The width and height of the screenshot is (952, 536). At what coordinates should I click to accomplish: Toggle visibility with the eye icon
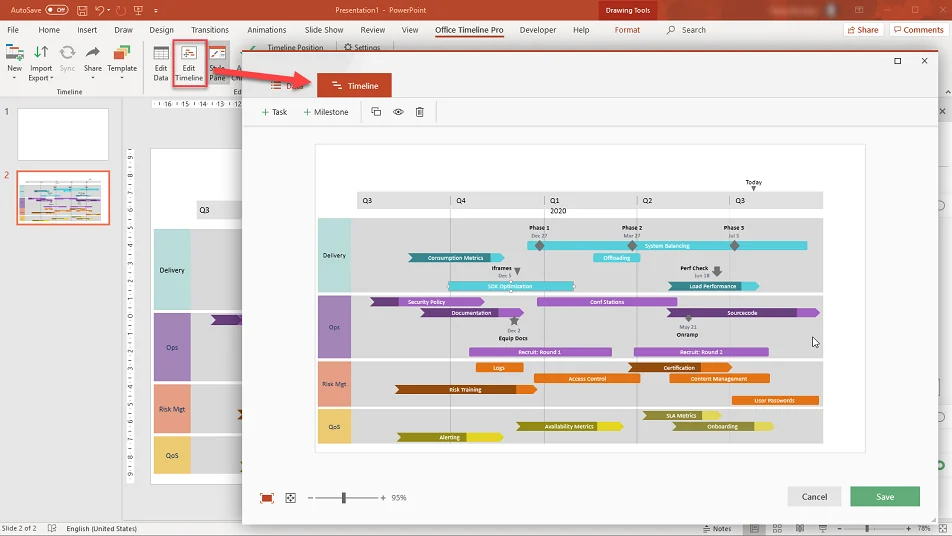398,112
